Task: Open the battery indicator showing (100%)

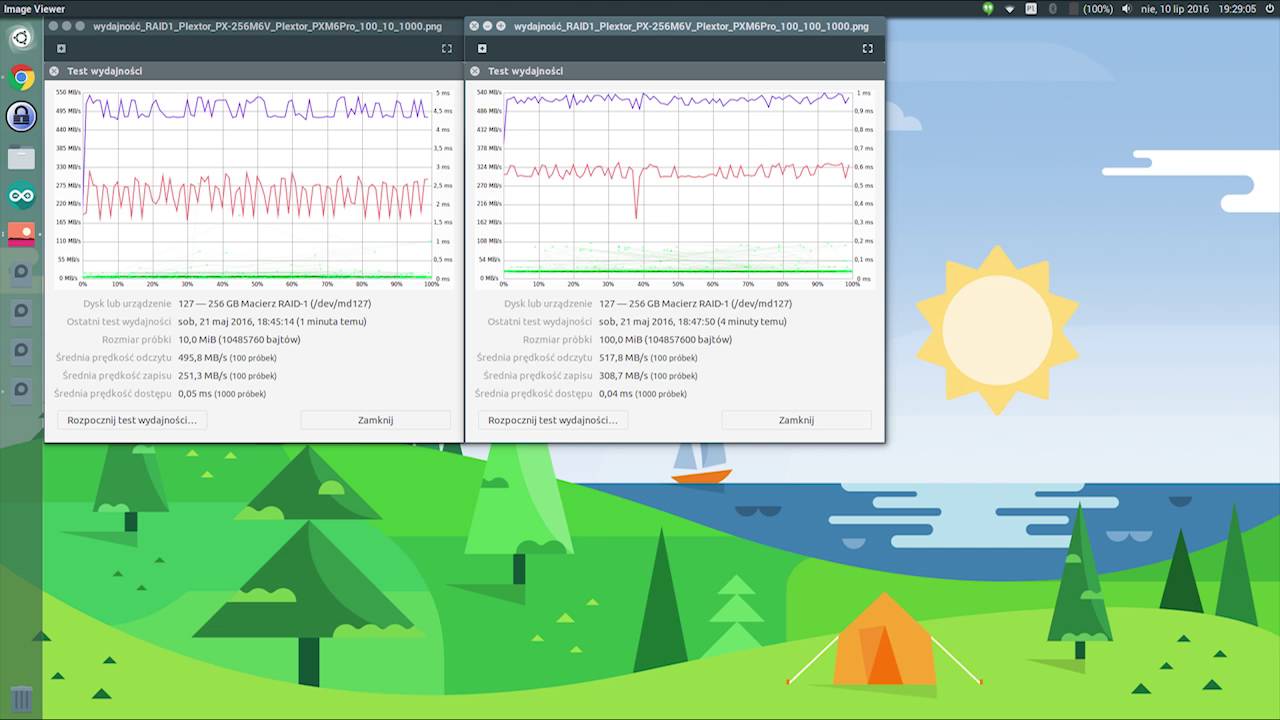Action: click(x=1091, y=9)
